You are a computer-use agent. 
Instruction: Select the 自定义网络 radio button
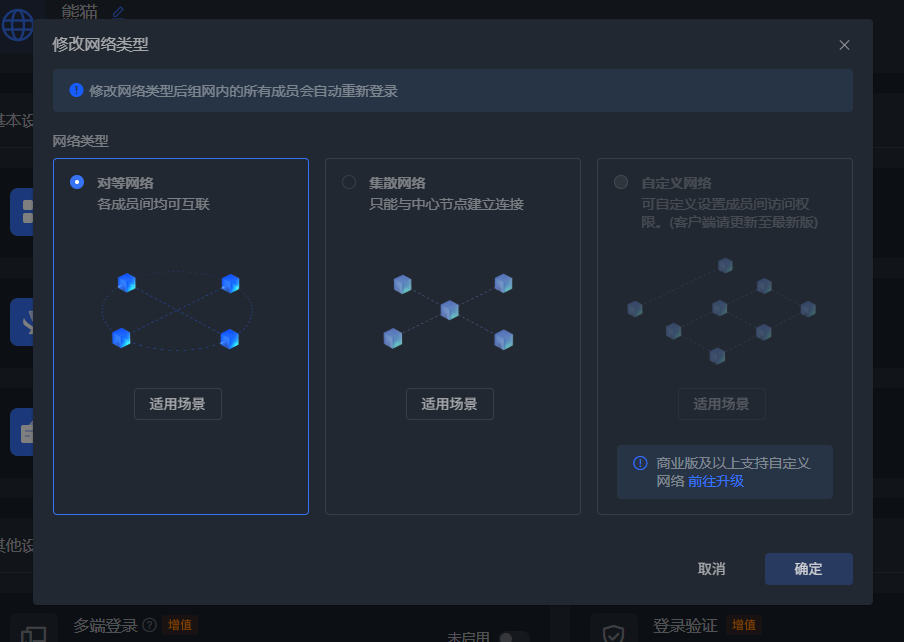[621, 182]
